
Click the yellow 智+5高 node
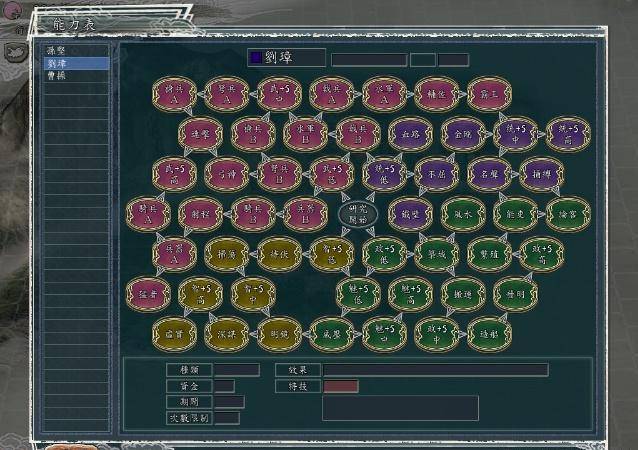click(200, 294)
